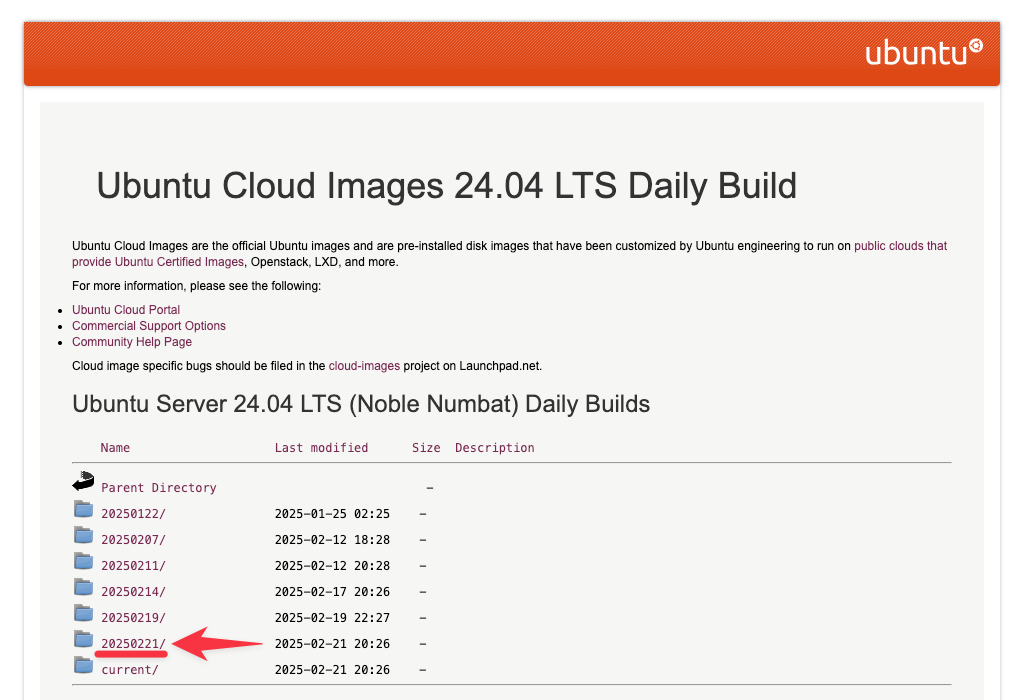This screenshot has width=1024, height=700.
Task: Click the folder icon beside 20250214/
Action: (x=83, y=587)
